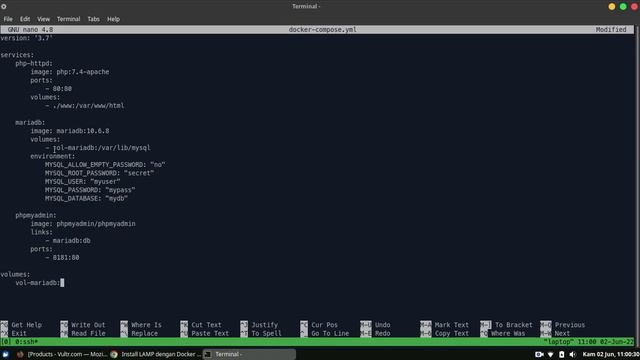
Task: Click the "php-httpd:" service line
Action: tap(34, 63)
